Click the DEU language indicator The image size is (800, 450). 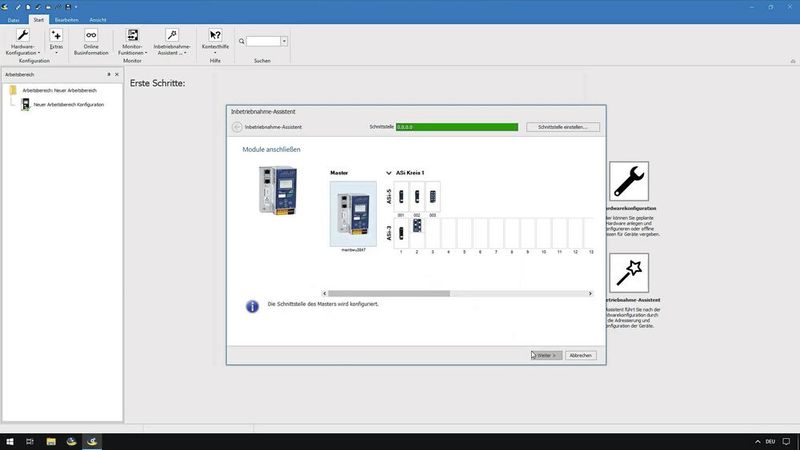click(x=770, y=441)
